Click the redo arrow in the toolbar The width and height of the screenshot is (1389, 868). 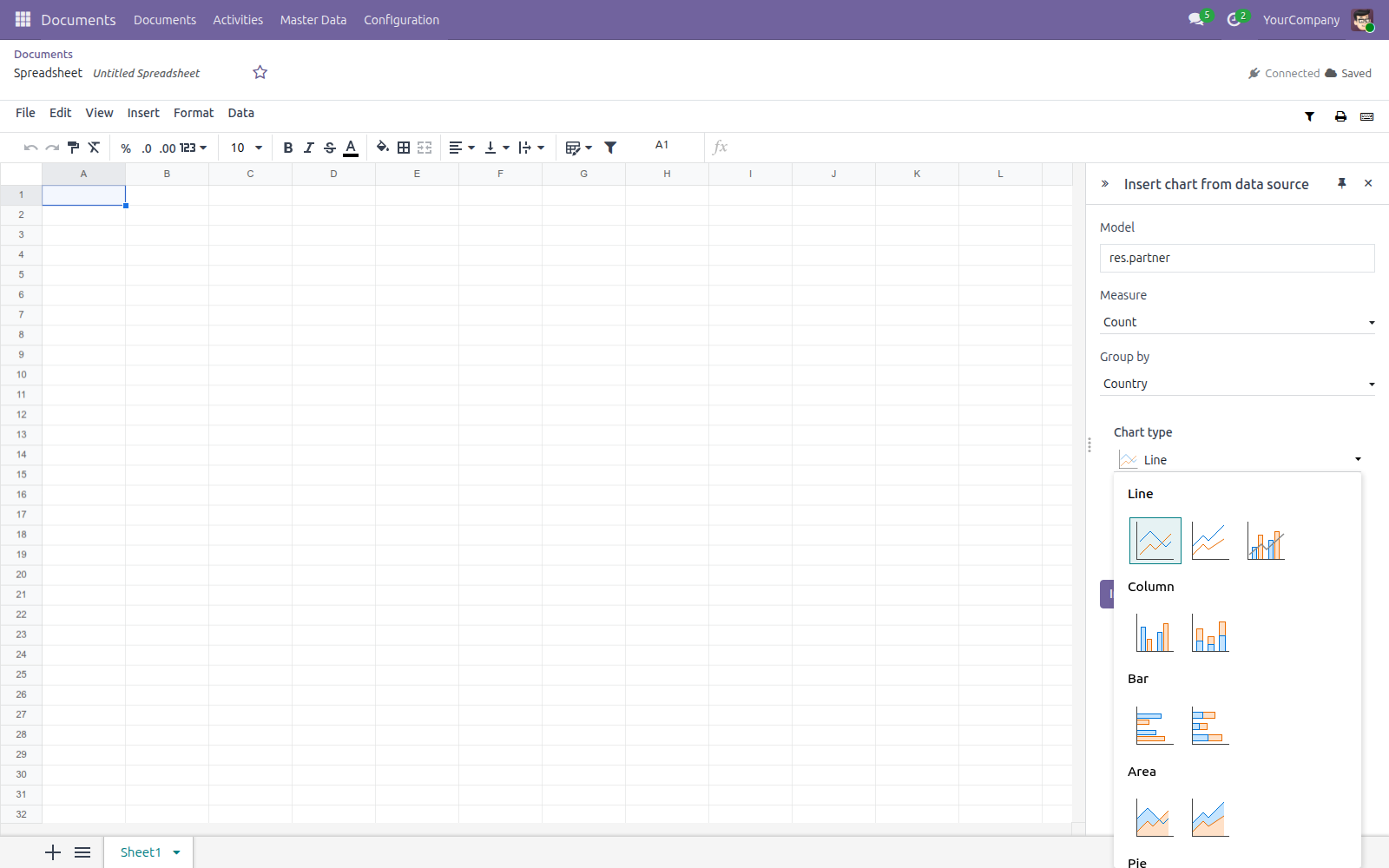[x=52, y=148]
